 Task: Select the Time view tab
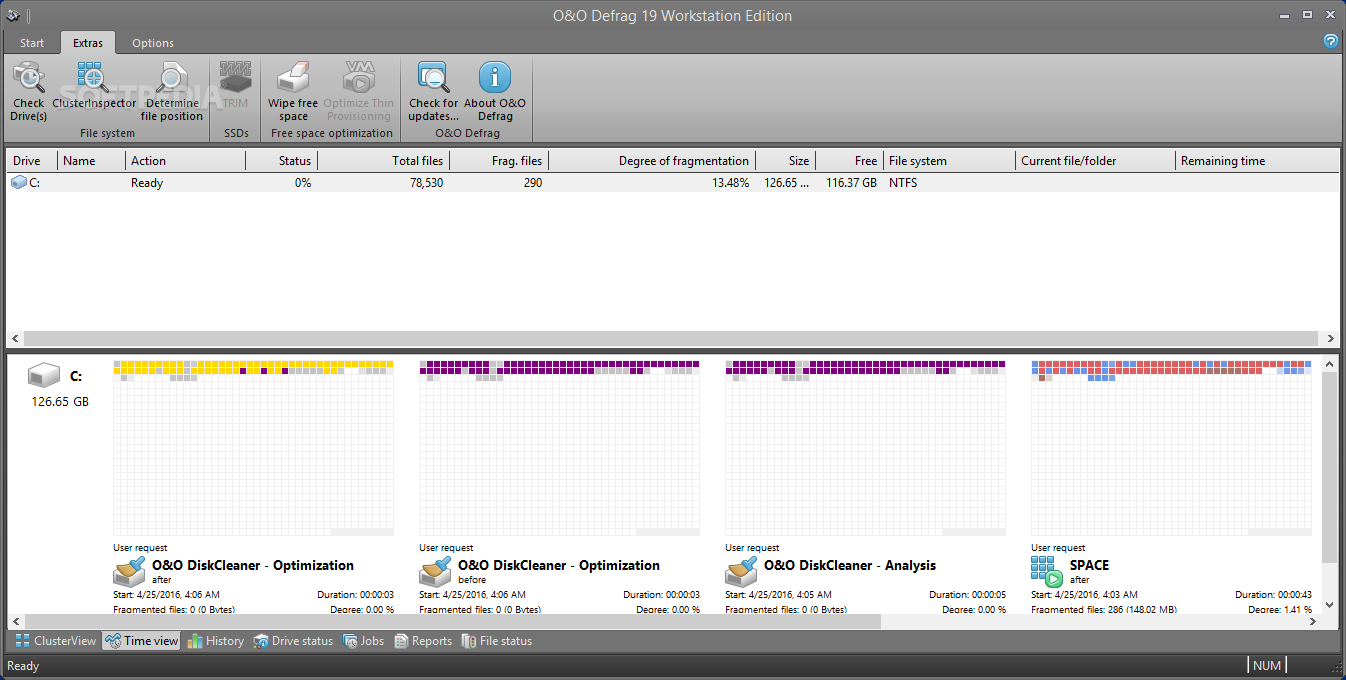pyautogui.click(x=141, y=641)
